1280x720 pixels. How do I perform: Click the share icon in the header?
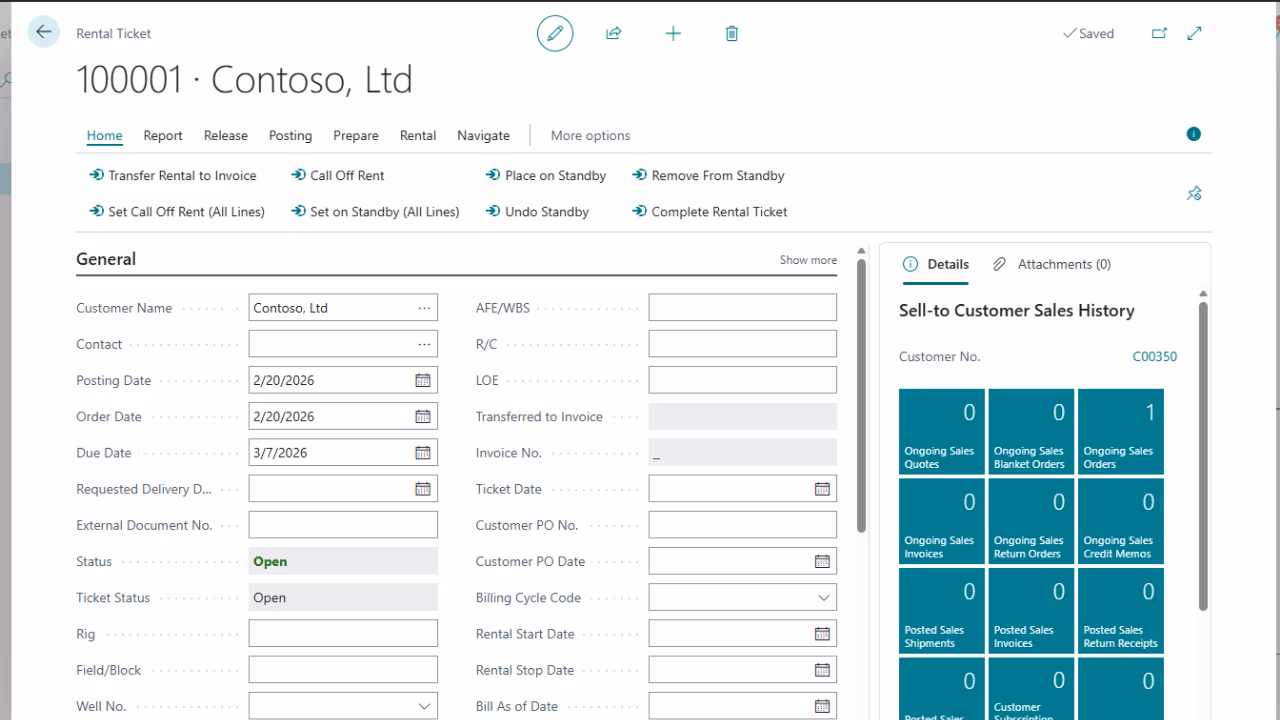click(614, 33)
